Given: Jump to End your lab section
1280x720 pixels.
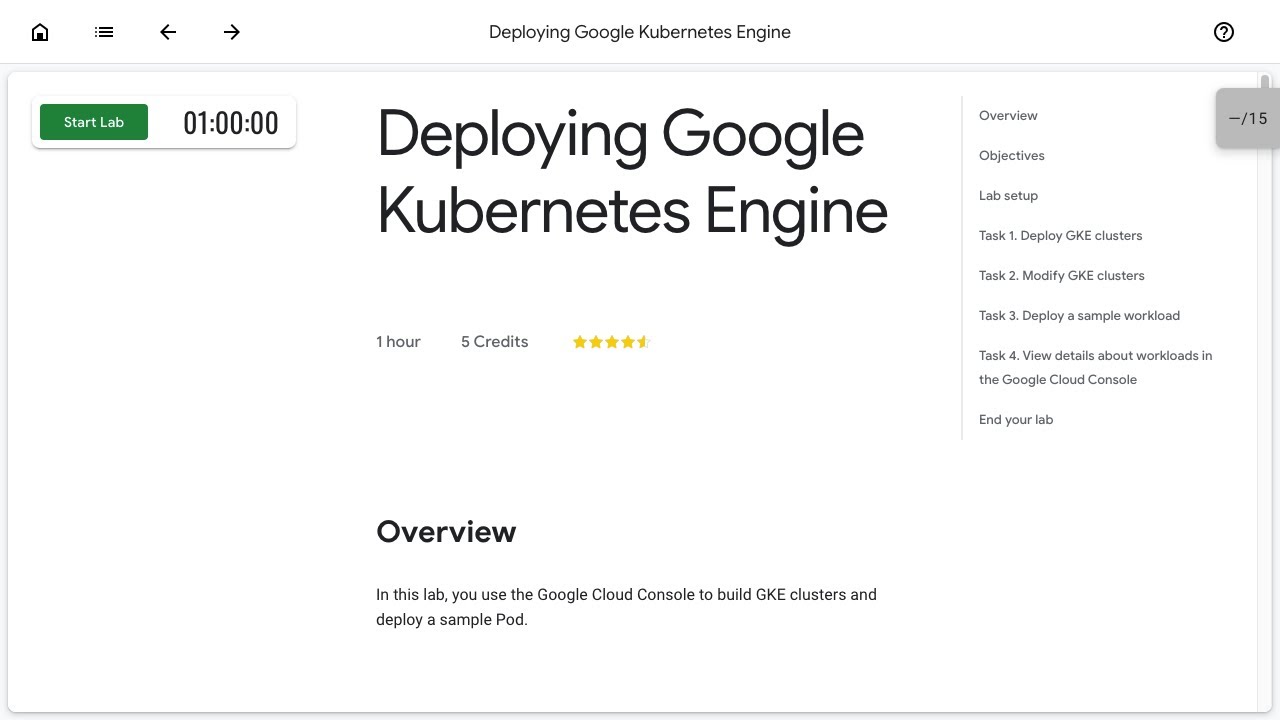Looking at the screenshot, I should [x=1016, y=420].
